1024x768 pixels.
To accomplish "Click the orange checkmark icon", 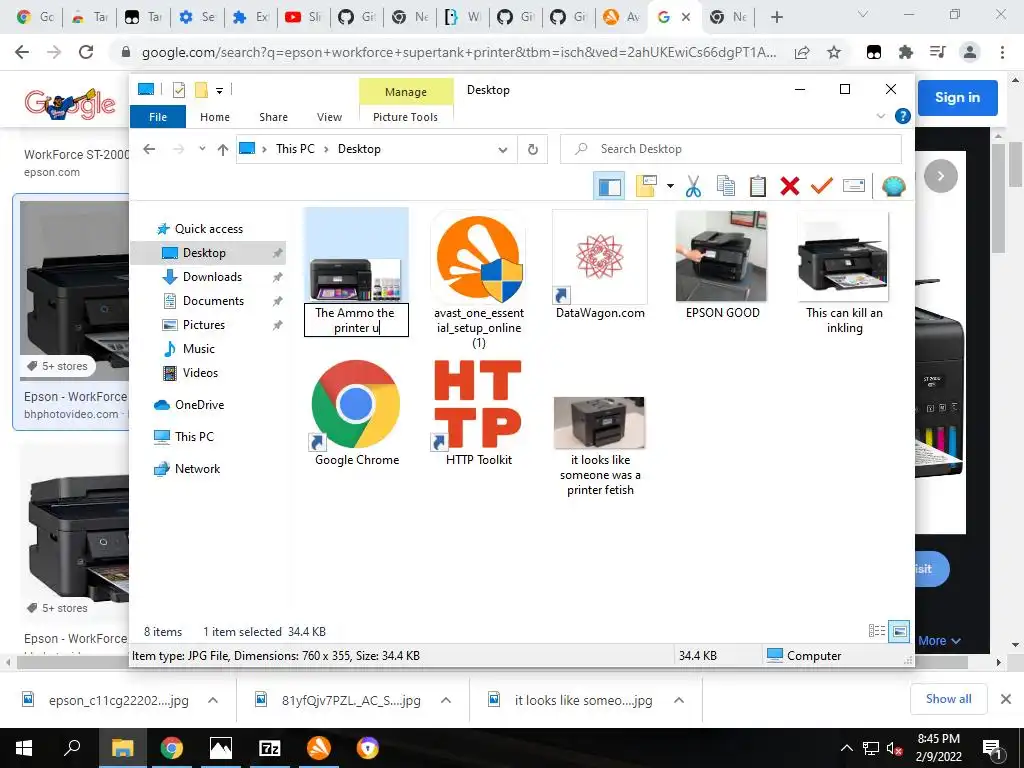I will pyautogui.click(x=822, y=187).
